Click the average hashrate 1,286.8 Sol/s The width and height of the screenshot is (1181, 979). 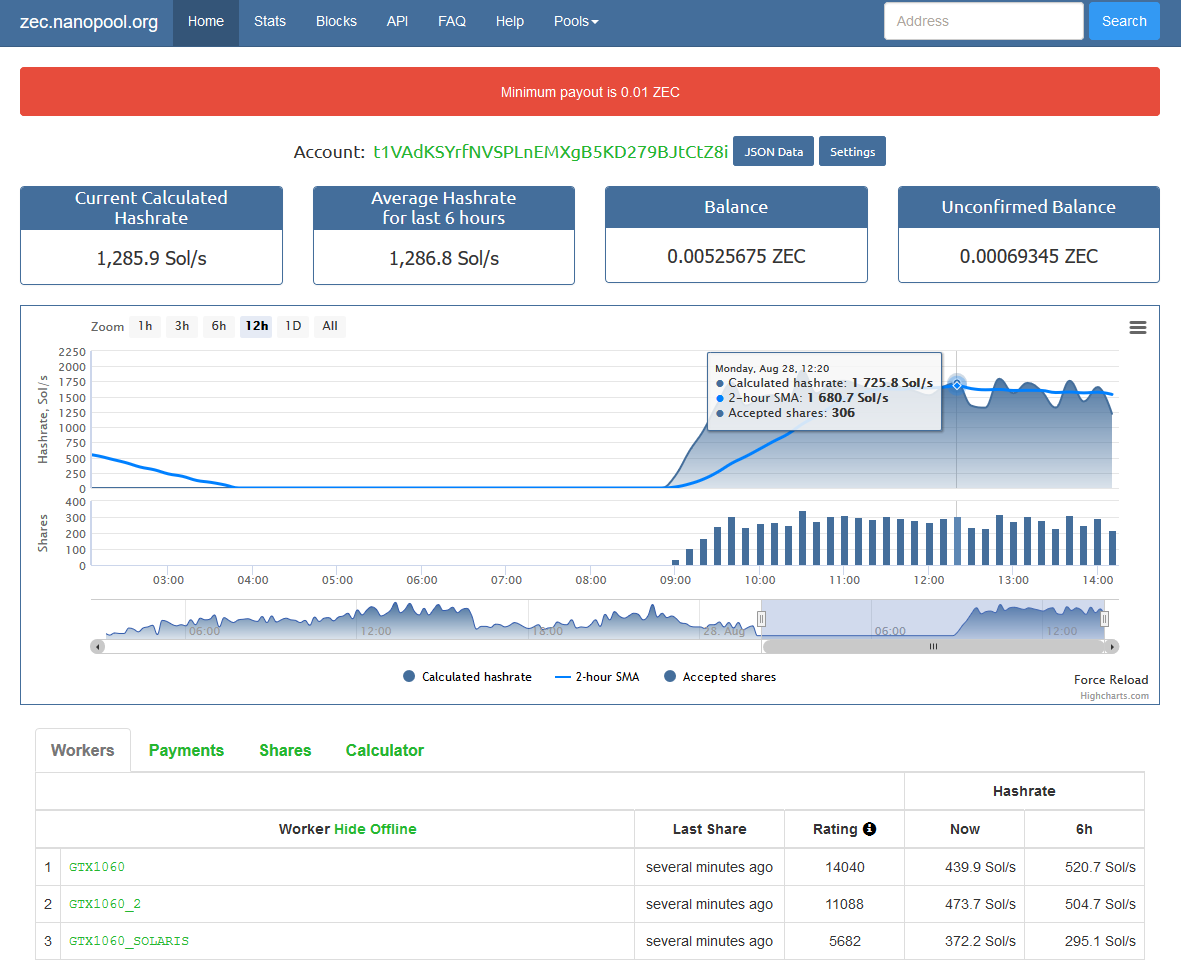(444, 258)
